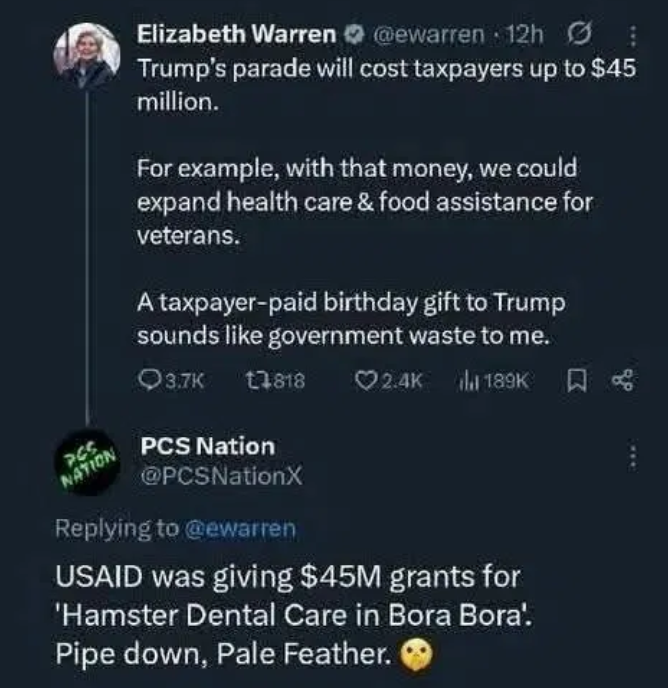Click Elizabeth Warren's profile picture
The width and height of the screenshot is (668, 688).
tap(88, 57)
